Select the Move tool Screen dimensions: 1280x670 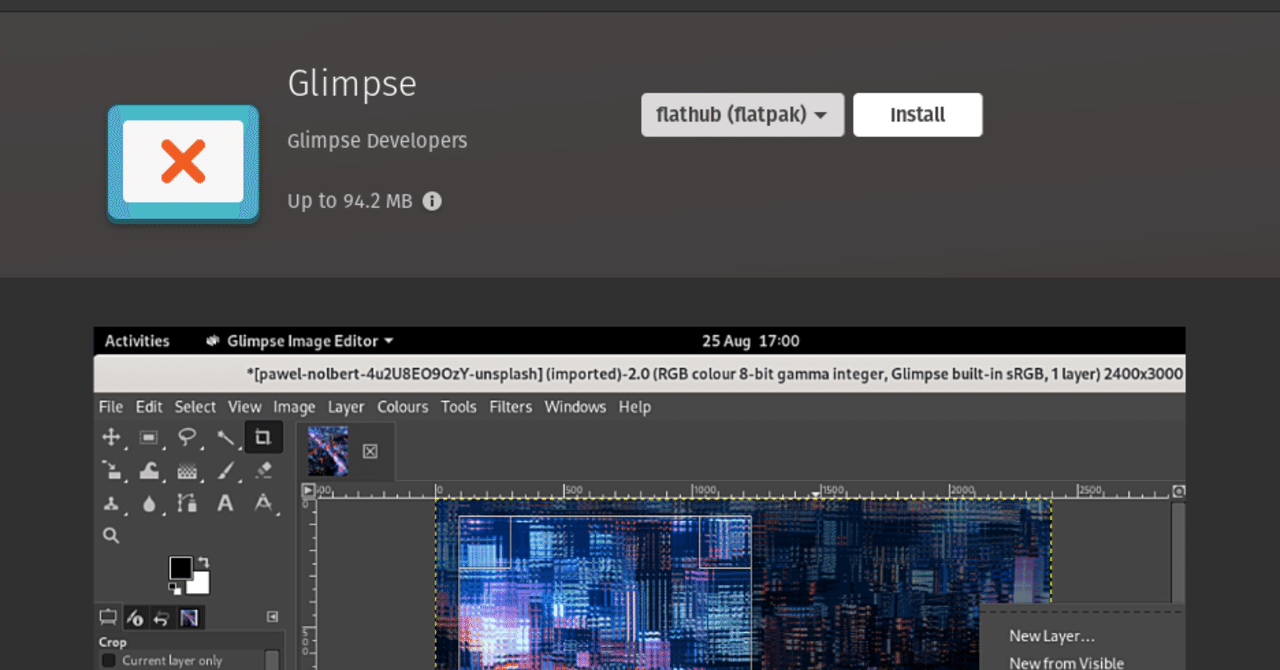(112, 438)
